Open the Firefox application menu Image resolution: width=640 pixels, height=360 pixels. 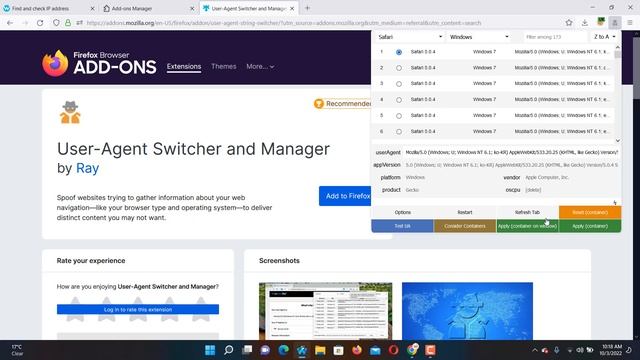point(630,23)
